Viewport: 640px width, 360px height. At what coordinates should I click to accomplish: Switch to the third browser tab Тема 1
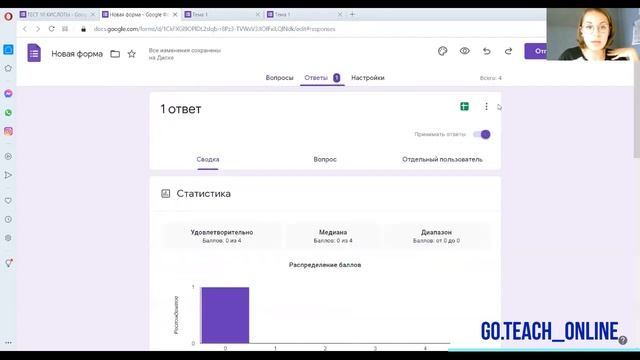click(x=222, y=14)
